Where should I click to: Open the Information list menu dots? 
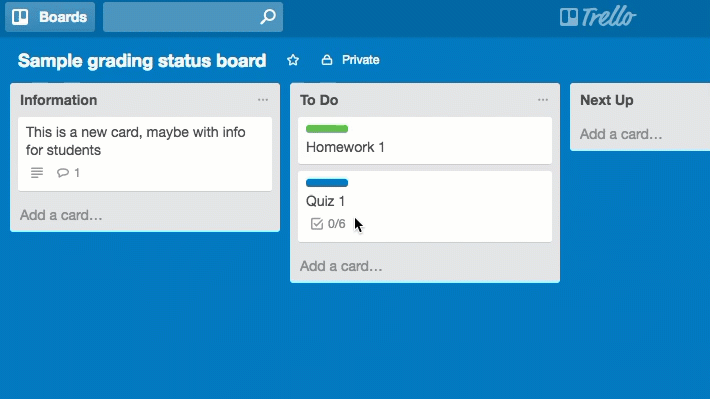263,100
